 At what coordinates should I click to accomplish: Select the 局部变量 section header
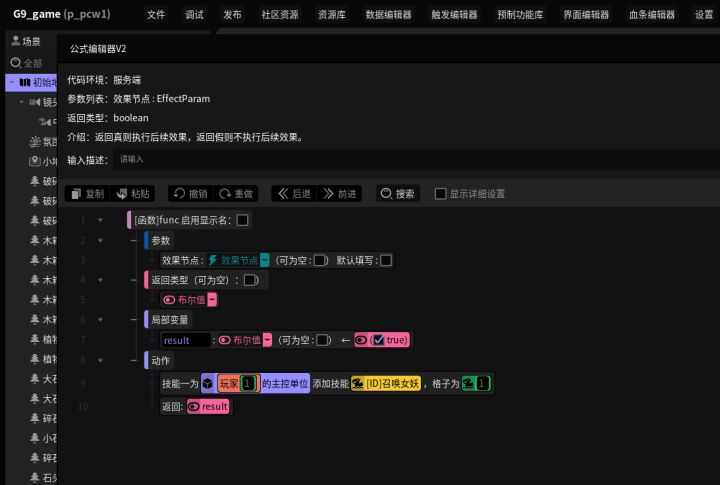(x=169, y=320)
